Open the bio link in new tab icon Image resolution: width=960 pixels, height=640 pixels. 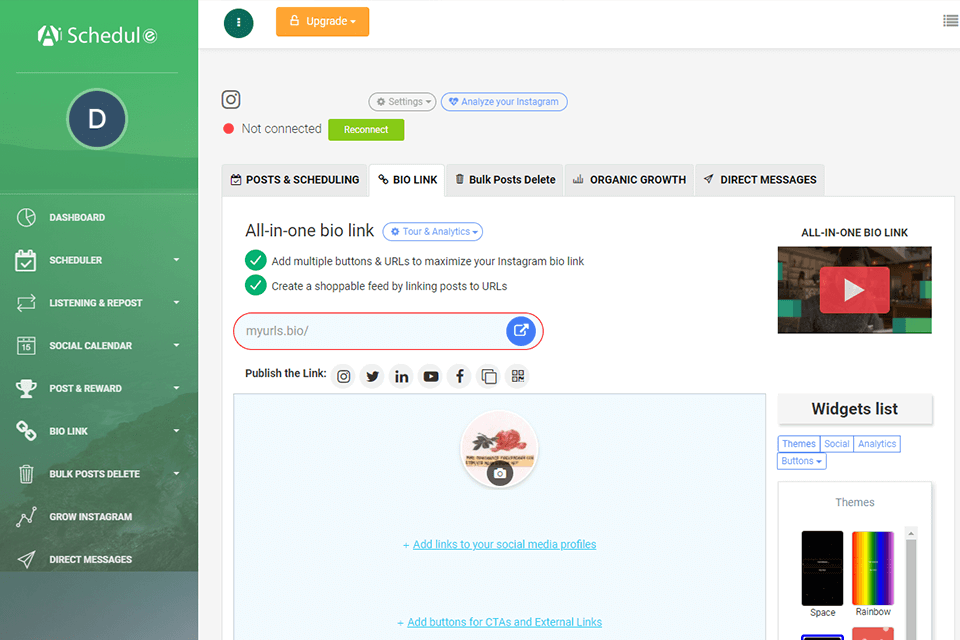521,331
